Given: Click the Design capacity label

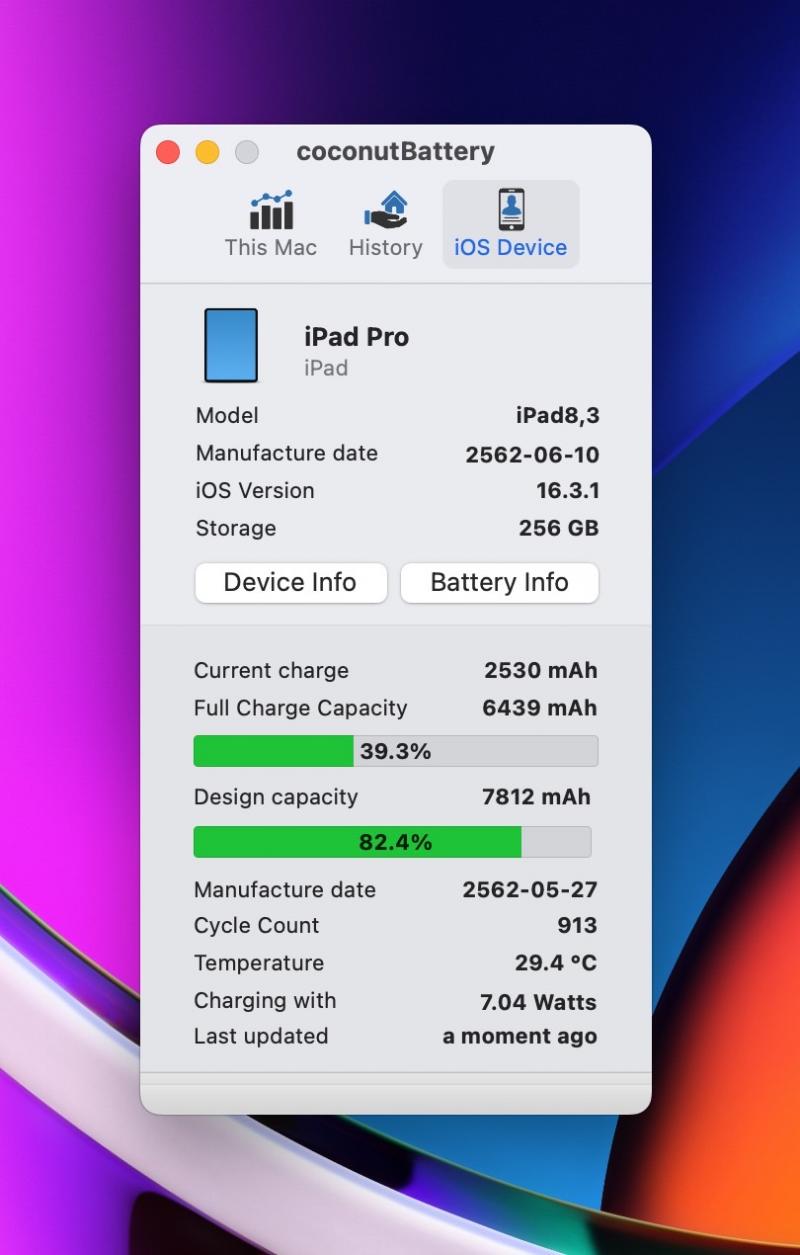Looking at the screenshot, I should click(x=276, y=797).
